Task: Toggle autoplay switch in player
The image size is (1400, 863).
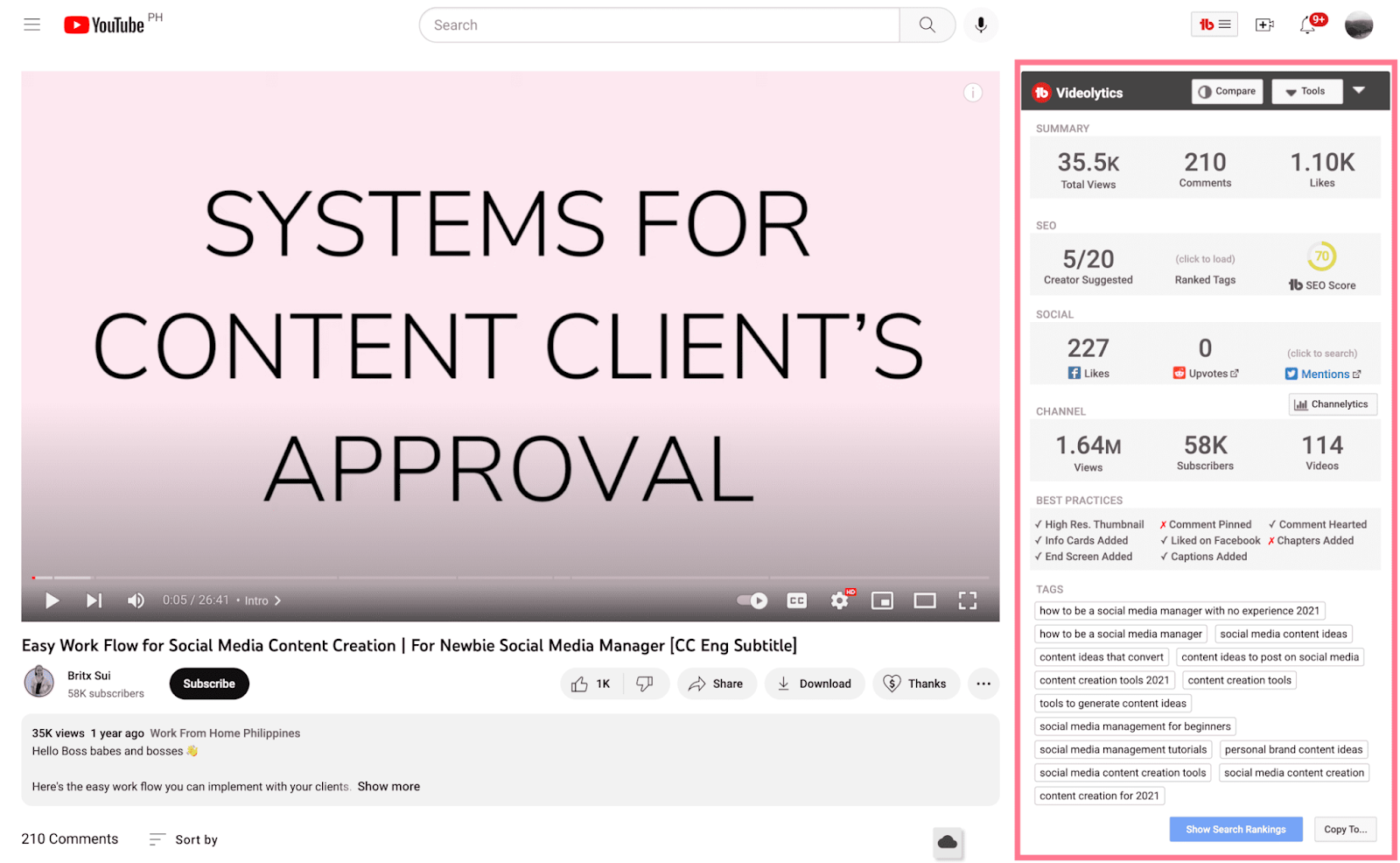Action: pos(752,600)
